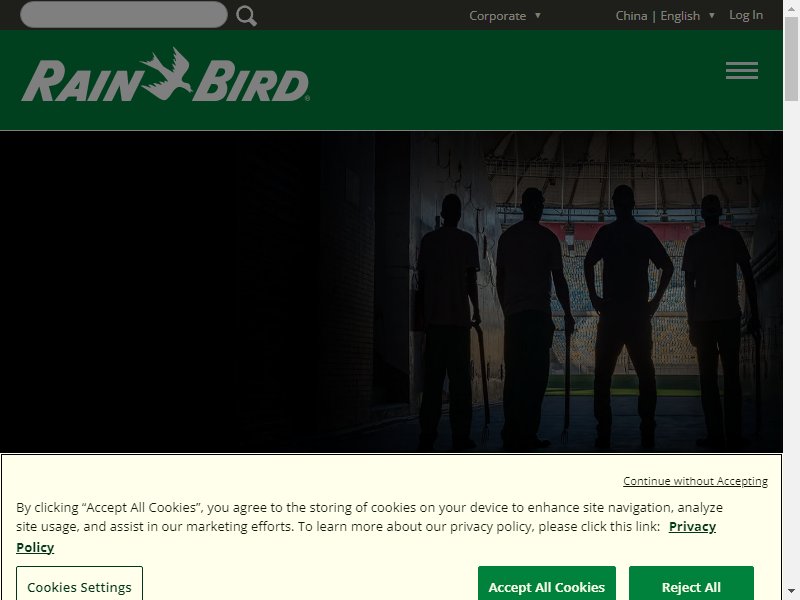Screen dimensions: 800x600
Task: Click the bird emblem in the logo
Action: [166, 73]
